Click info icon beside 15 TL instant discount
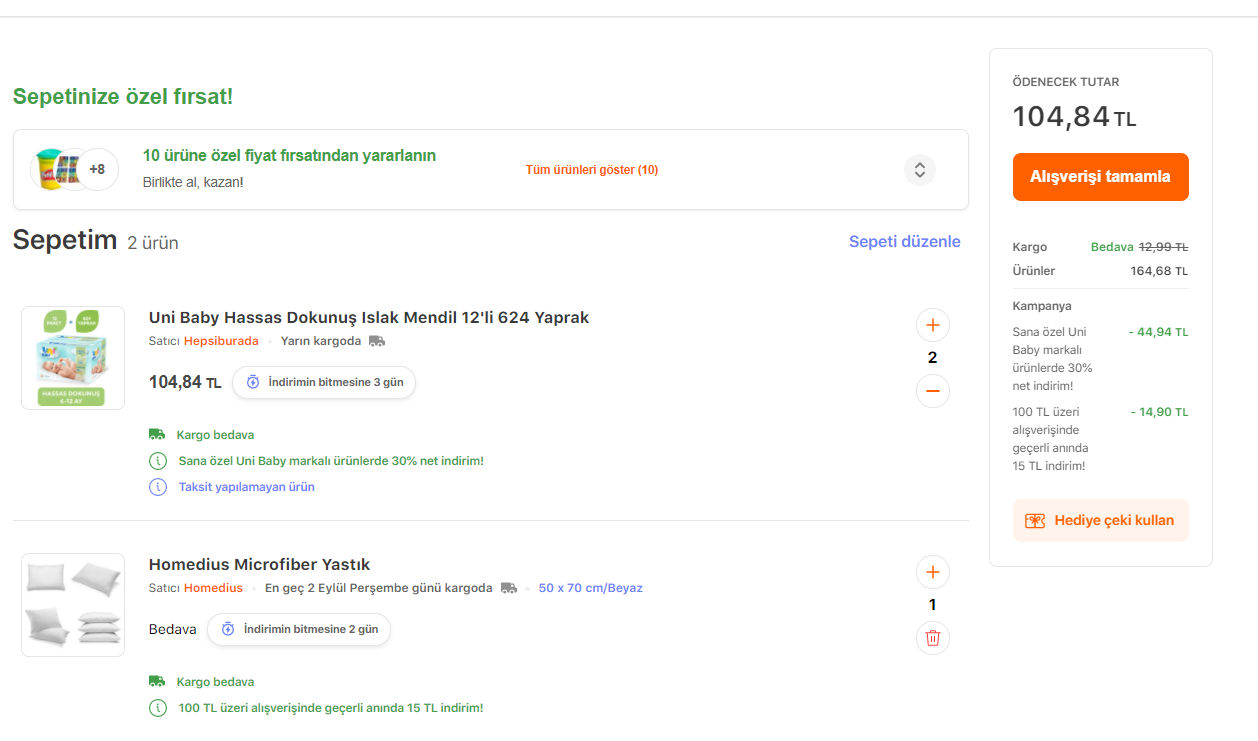The width and height of the screenshot is (1258, 741). 158,708
